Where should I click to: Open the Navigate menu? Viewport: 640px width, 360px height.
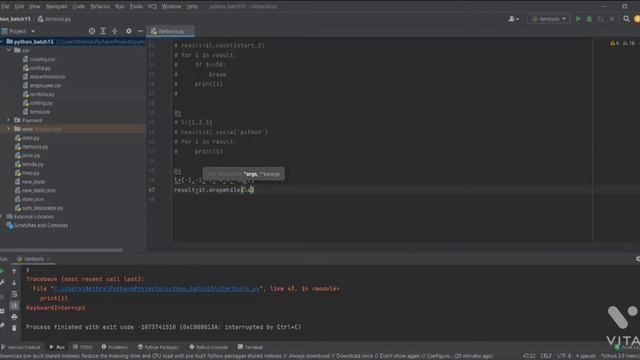click(56, 7)
